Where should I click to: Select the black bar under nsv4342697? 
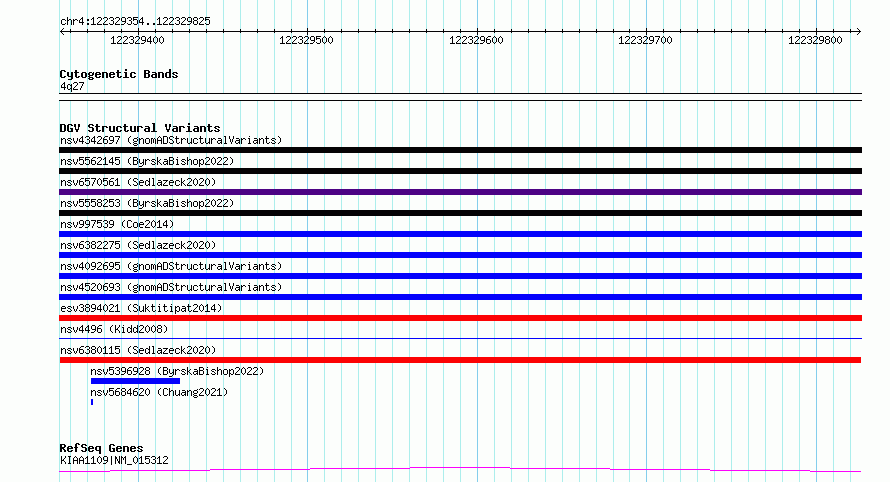(x=460, y=150)
